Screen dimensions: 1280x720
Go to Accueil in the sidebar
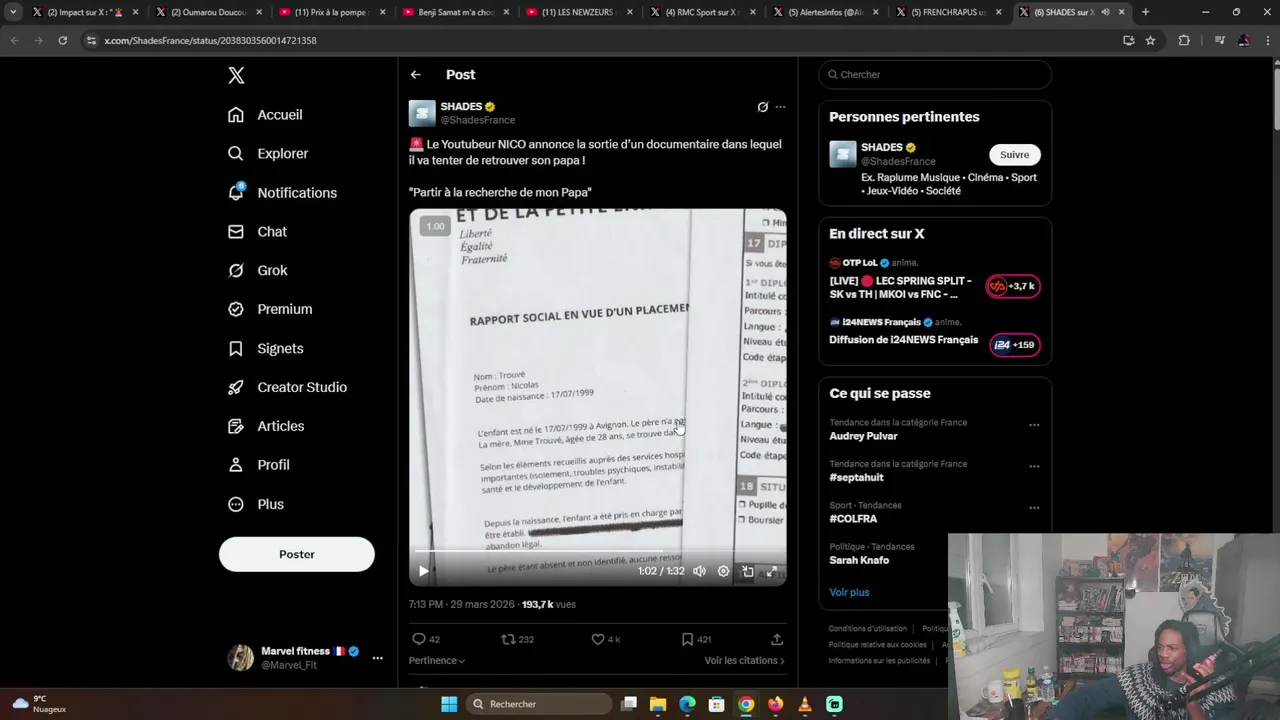(x=265, y=115)
